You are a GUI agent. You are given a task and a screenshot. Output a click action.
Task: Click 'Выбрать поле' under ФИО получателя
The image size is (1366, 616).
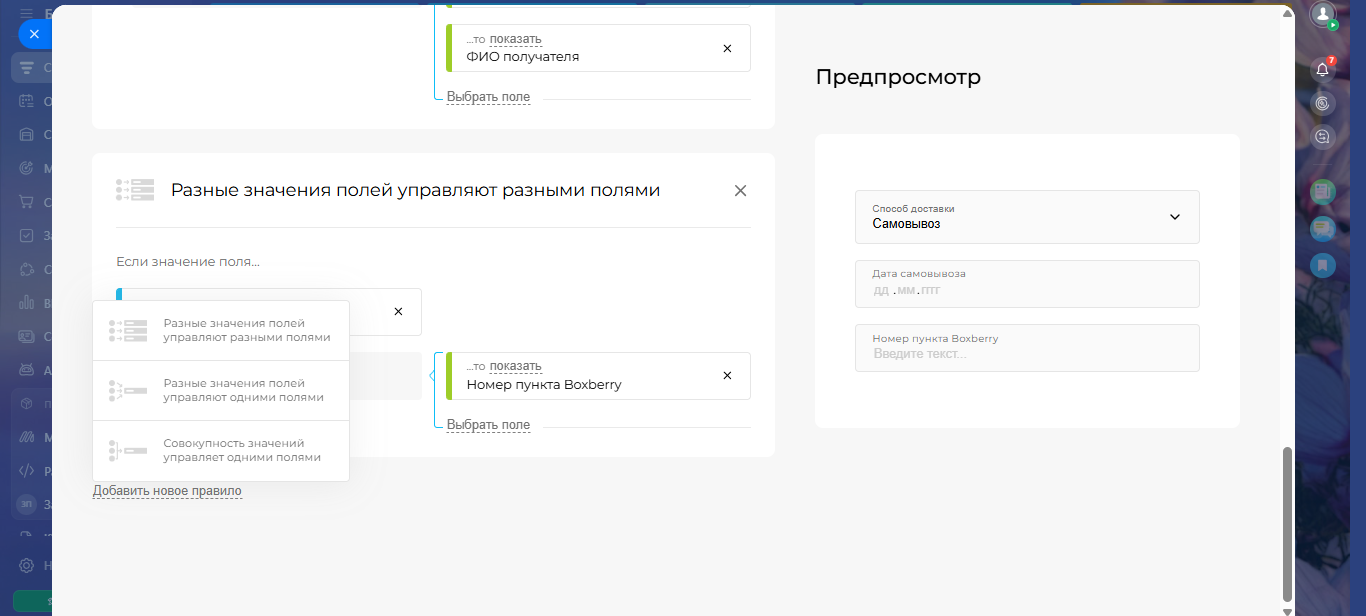[x=488, y=97]
